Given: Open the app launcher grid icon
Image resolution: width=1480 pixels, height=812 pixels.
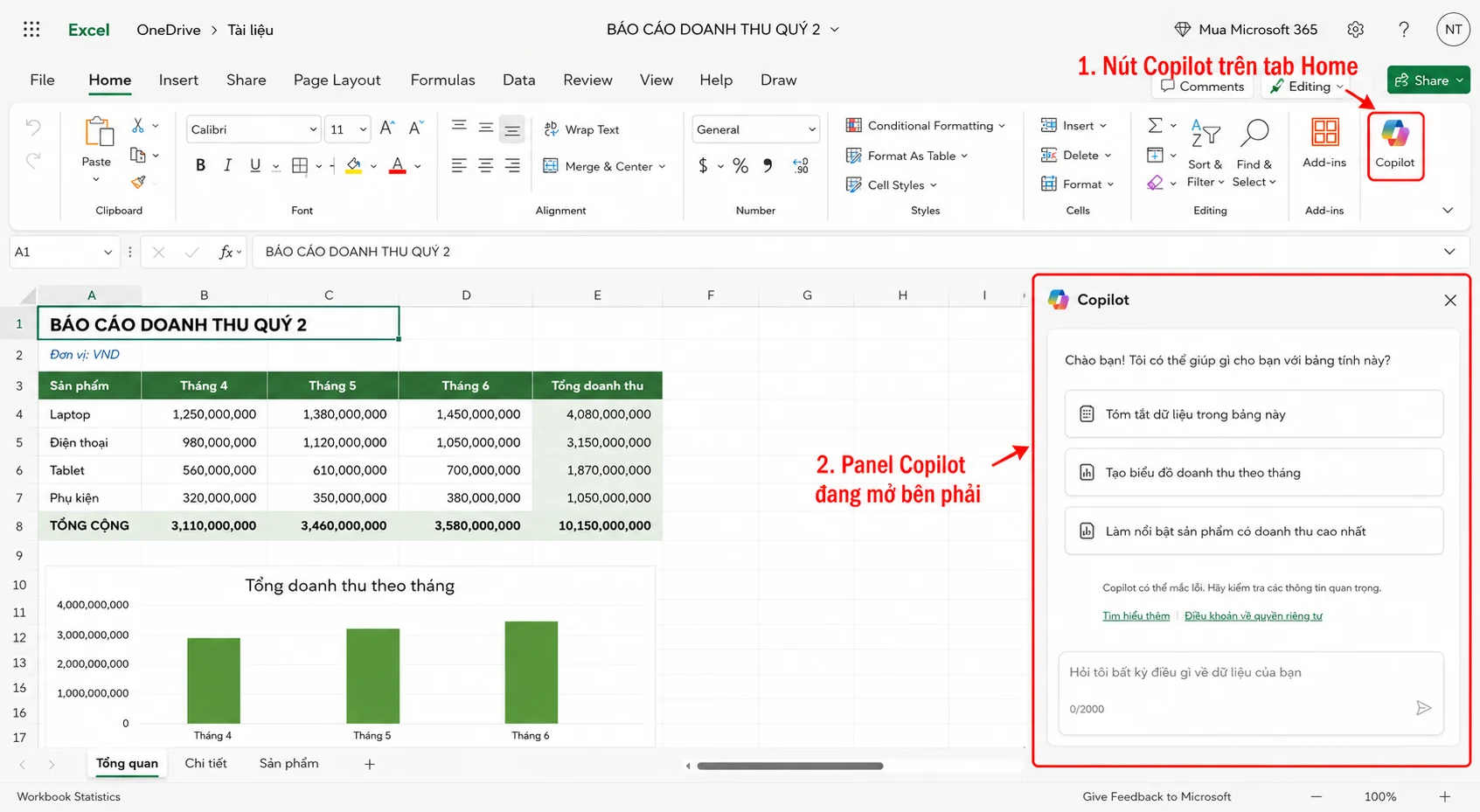Looking at the screenshot, I should 31,30.
